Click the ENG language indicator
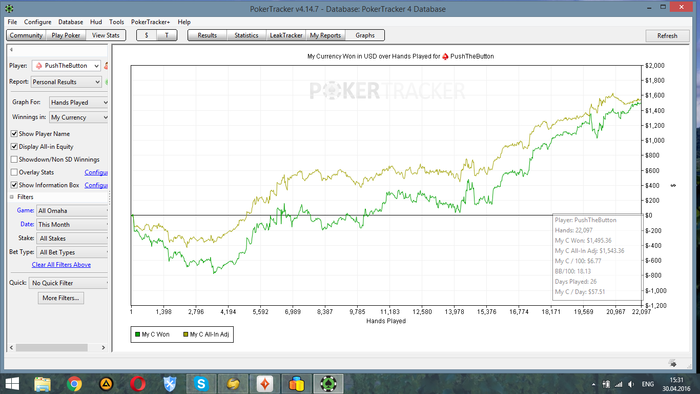The image size is (700, 394). (648, 384)
